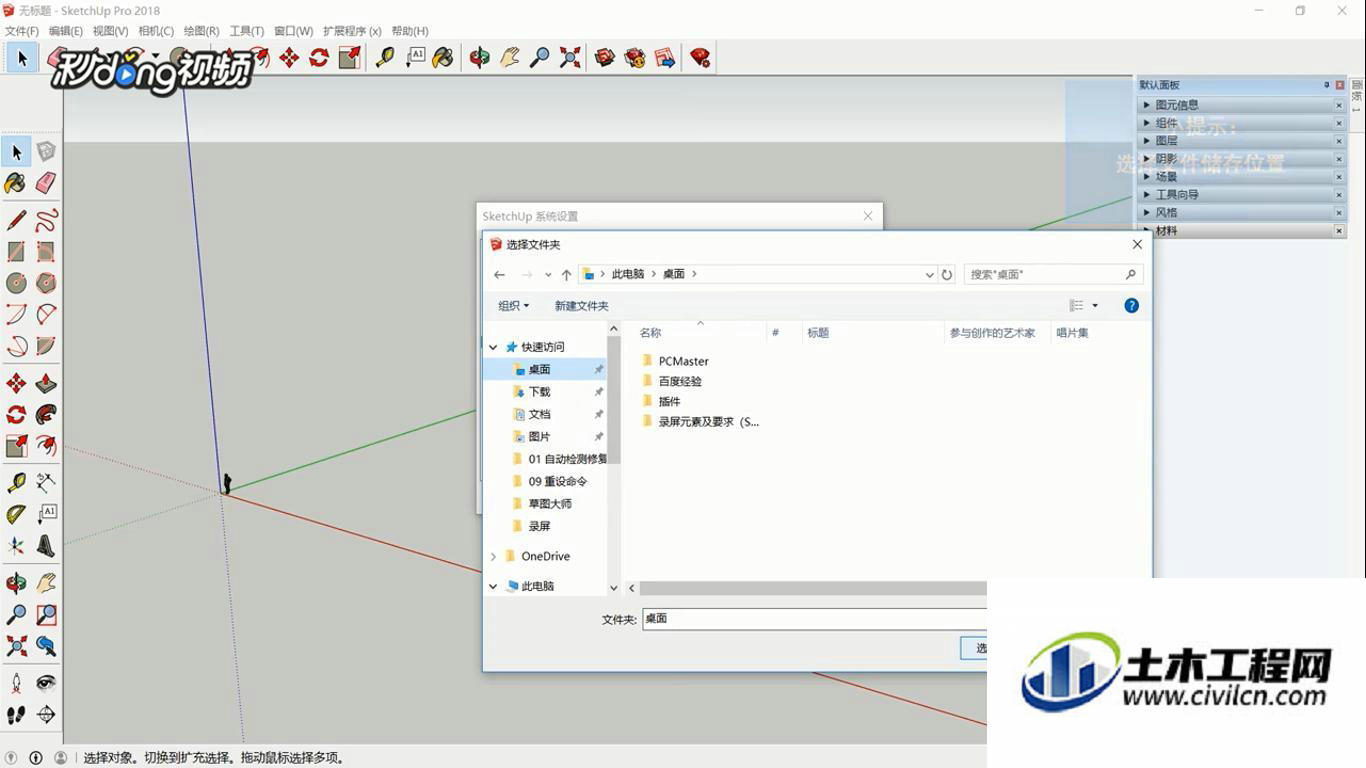The image size is (1366, 768).
Task: Open the address bar path dropdown
Action: [930, 274]
